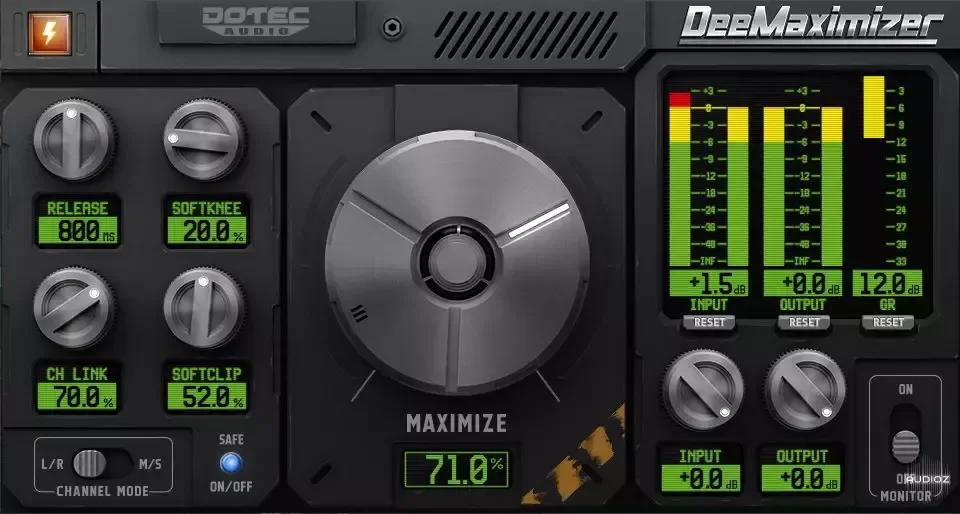Click the Softknee knob

(x=204, y=140)
